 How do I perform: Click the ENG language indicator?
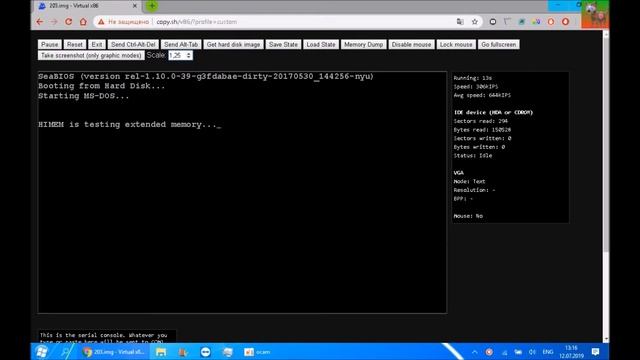pyautogui.click(x=548, y=352)
